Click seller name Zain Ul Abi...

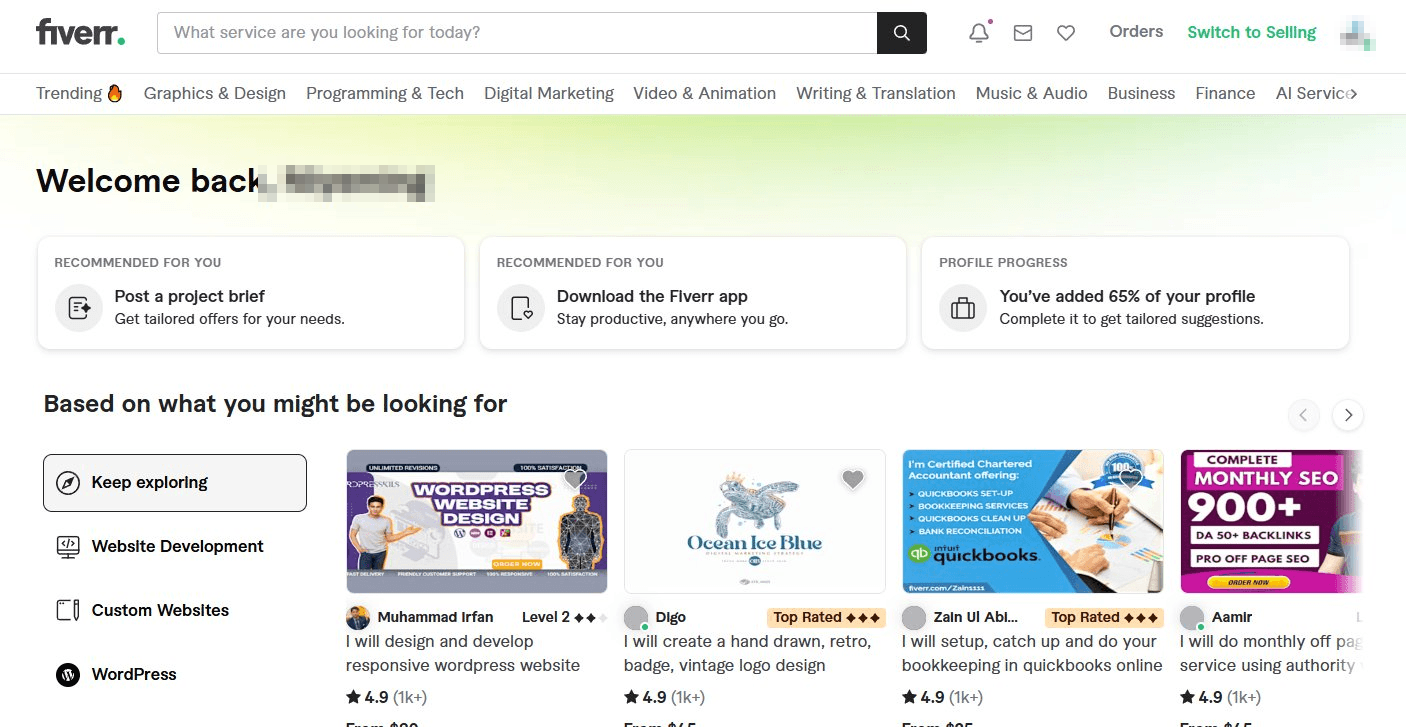(x=976, y=617)
